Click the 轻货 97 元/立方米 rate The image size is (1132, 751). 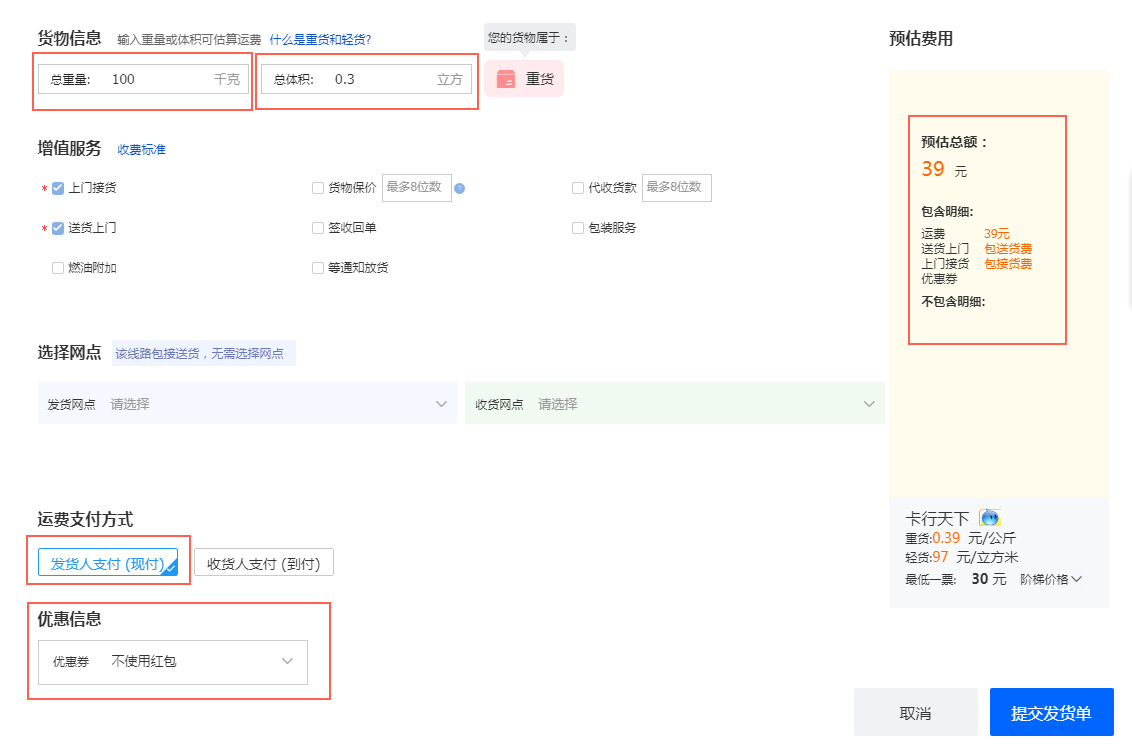[962, 557]
